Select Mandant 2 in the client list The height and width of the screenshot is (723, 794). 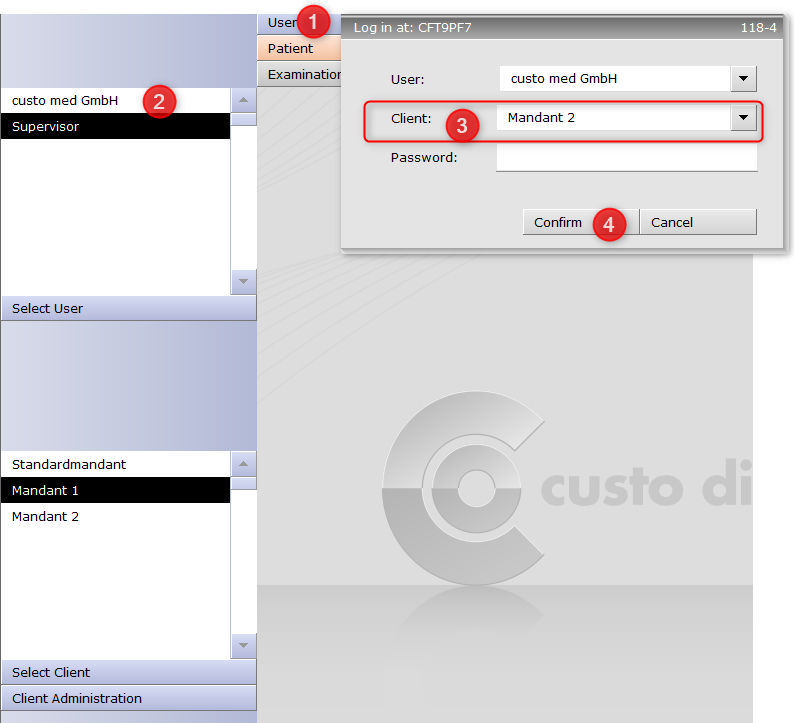click(115, 516)
